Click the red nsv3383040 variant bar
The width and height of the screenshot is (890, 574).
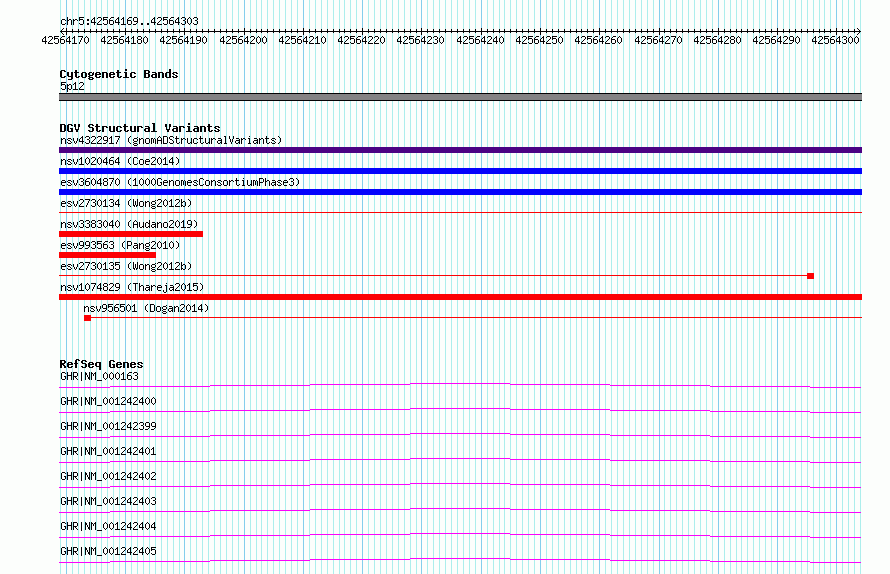pos(131,234)
